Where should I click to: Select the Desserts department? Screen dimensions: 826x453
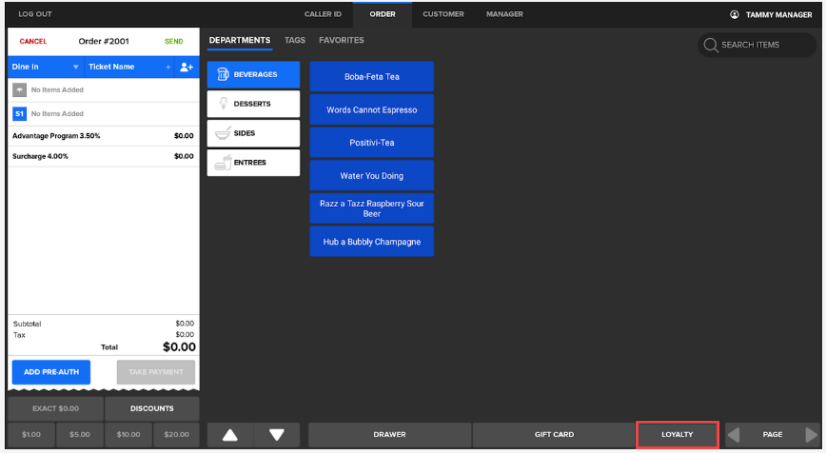(x=253, y=104)
